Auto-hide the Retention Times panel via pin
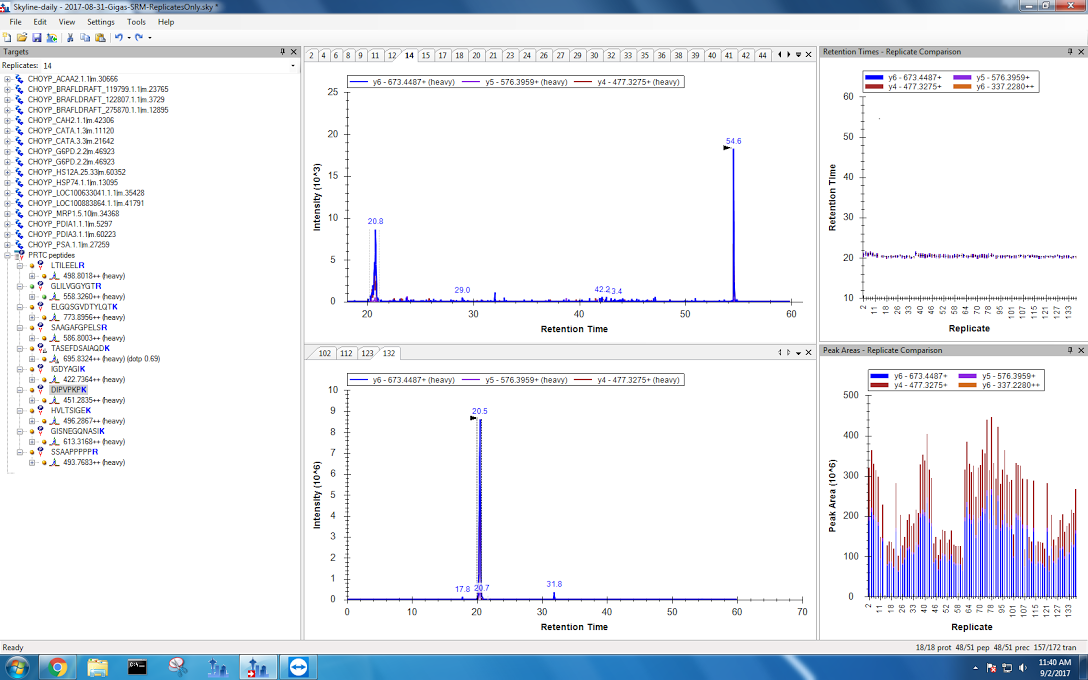Screen dimensions: 1088x680 pos(1068,51)
